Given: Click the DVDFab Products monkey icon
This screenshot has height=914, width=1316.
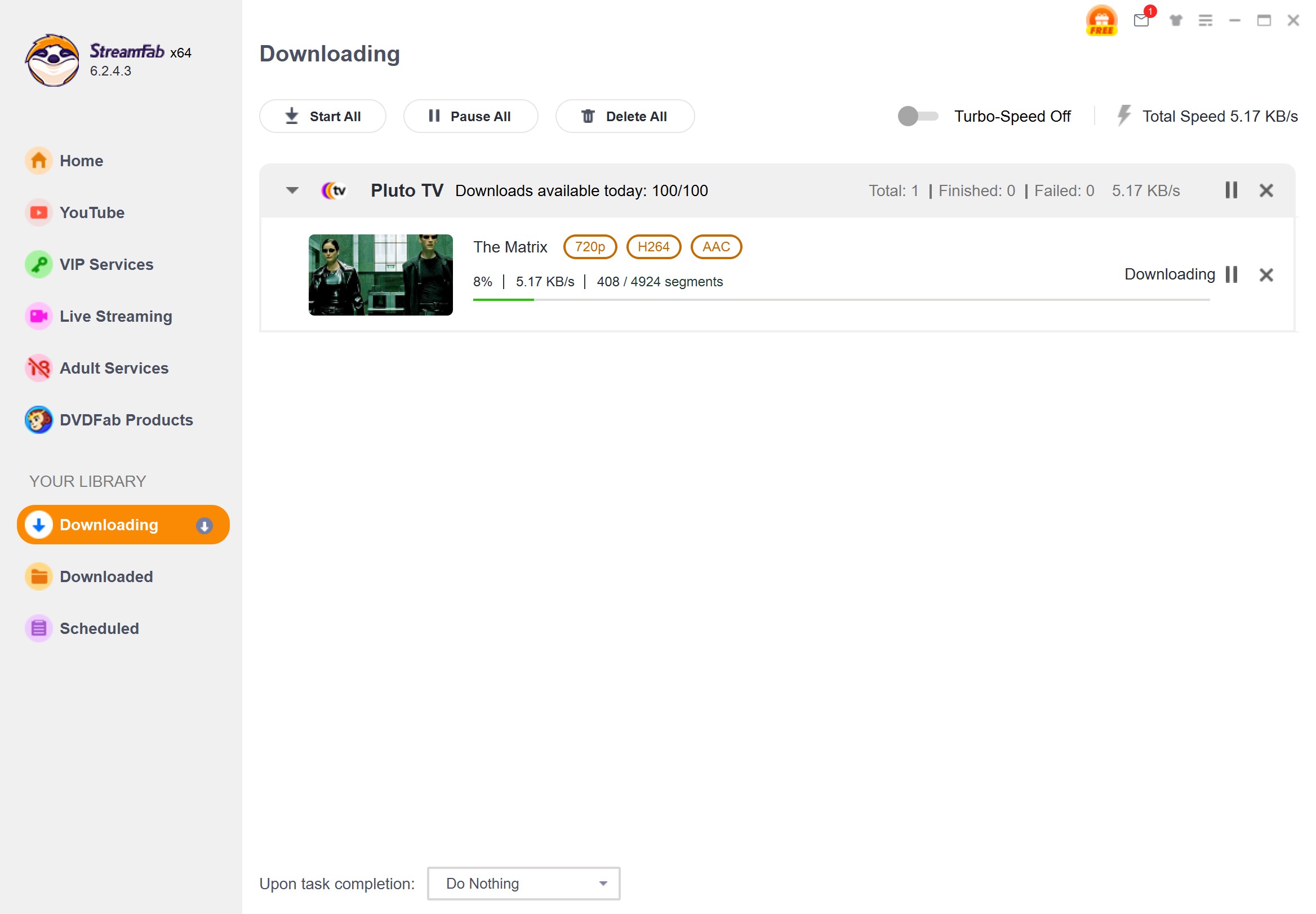Looking at the screenshot, I should pyautogui.click(x=39, y=420).
